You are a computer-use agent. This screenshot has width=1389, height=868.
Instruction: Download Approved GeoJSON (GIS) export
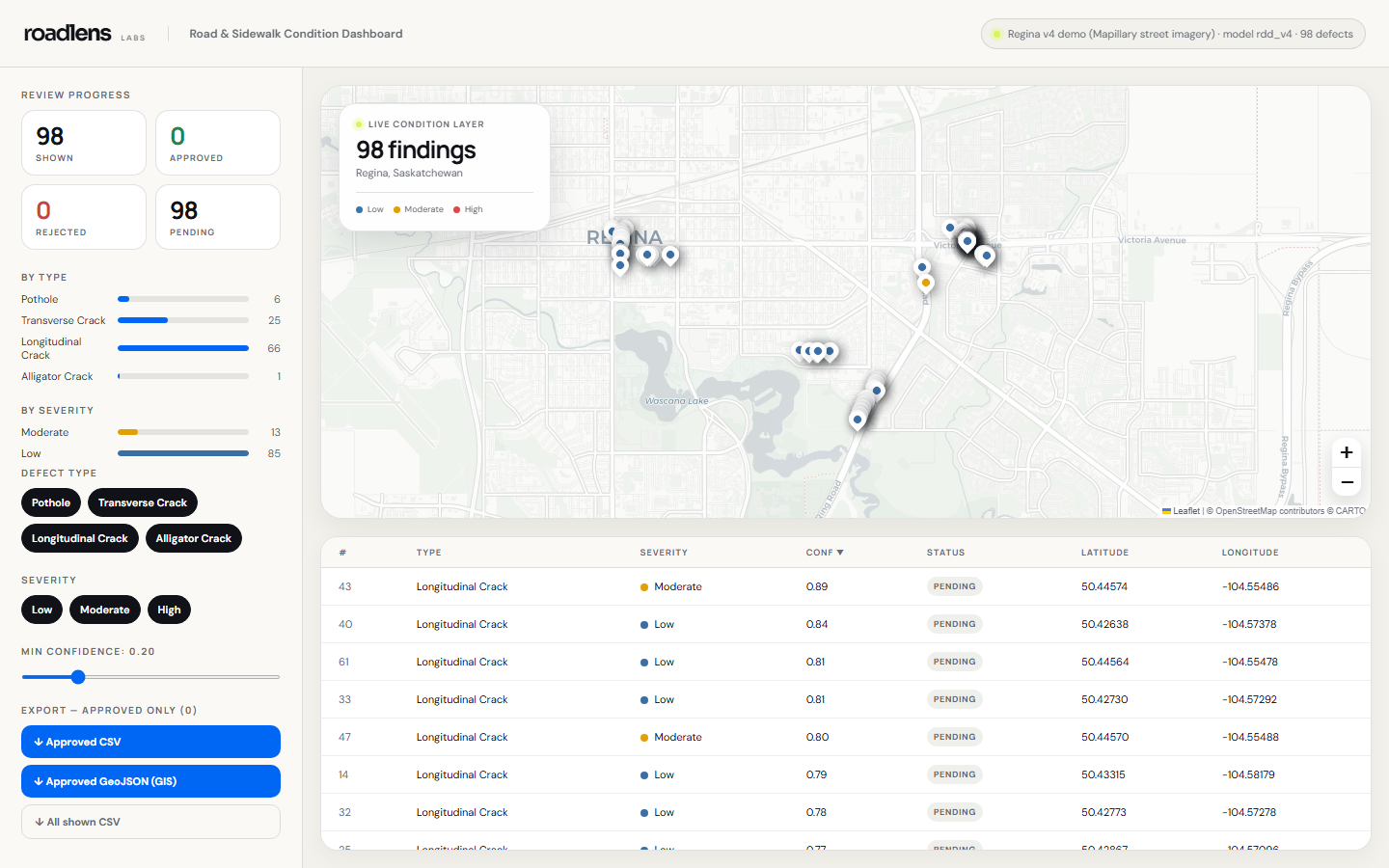(x=150, y=781)
